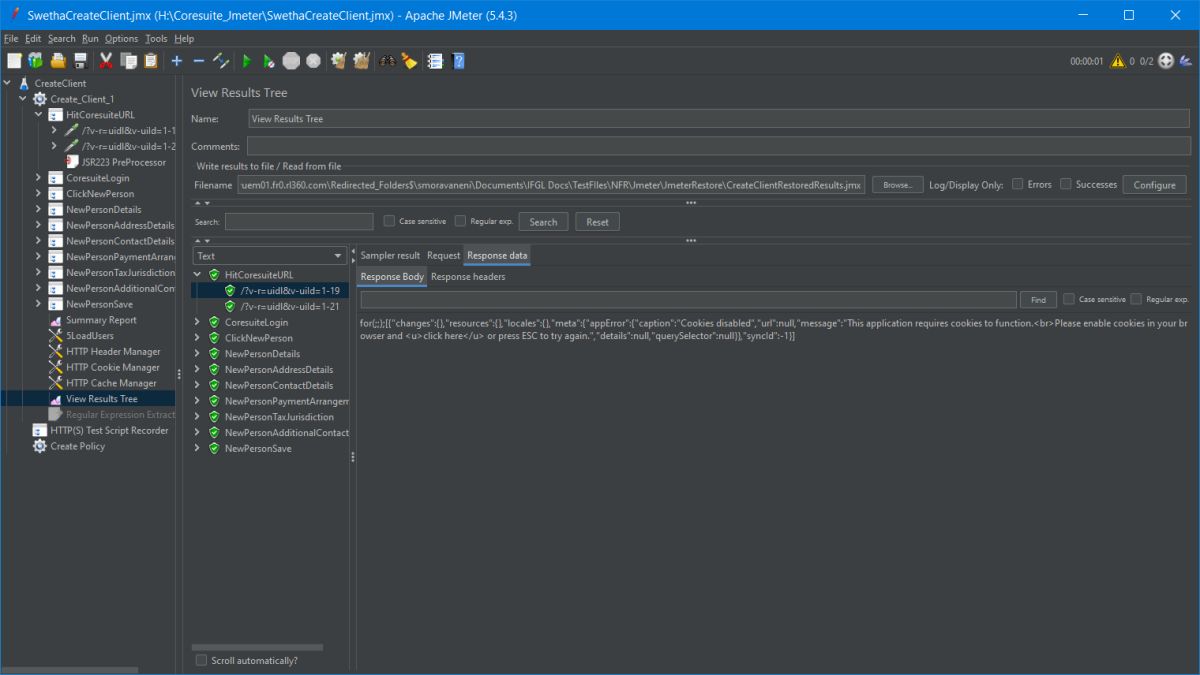
Task: Switch to the Request tab
Action: tap(443, 256)
